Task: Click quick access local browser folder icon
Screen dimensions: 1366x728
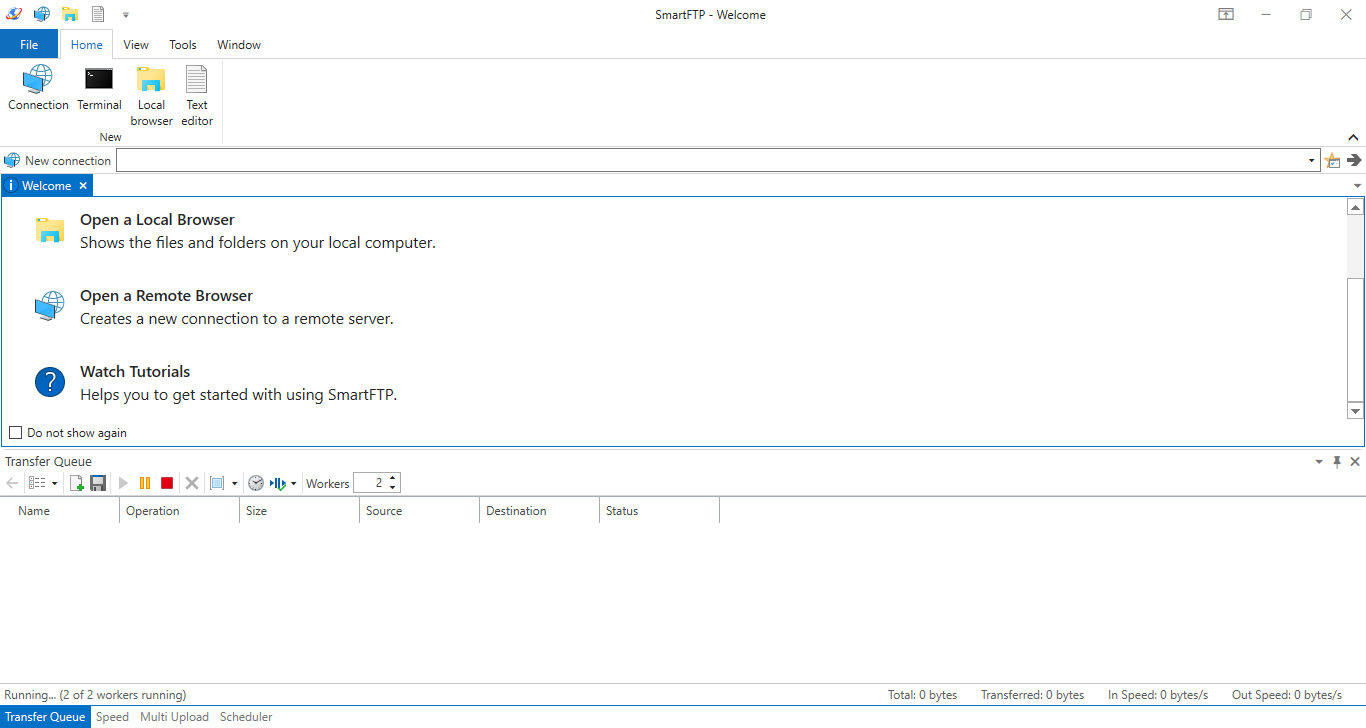Action: (x=70, y=14)
